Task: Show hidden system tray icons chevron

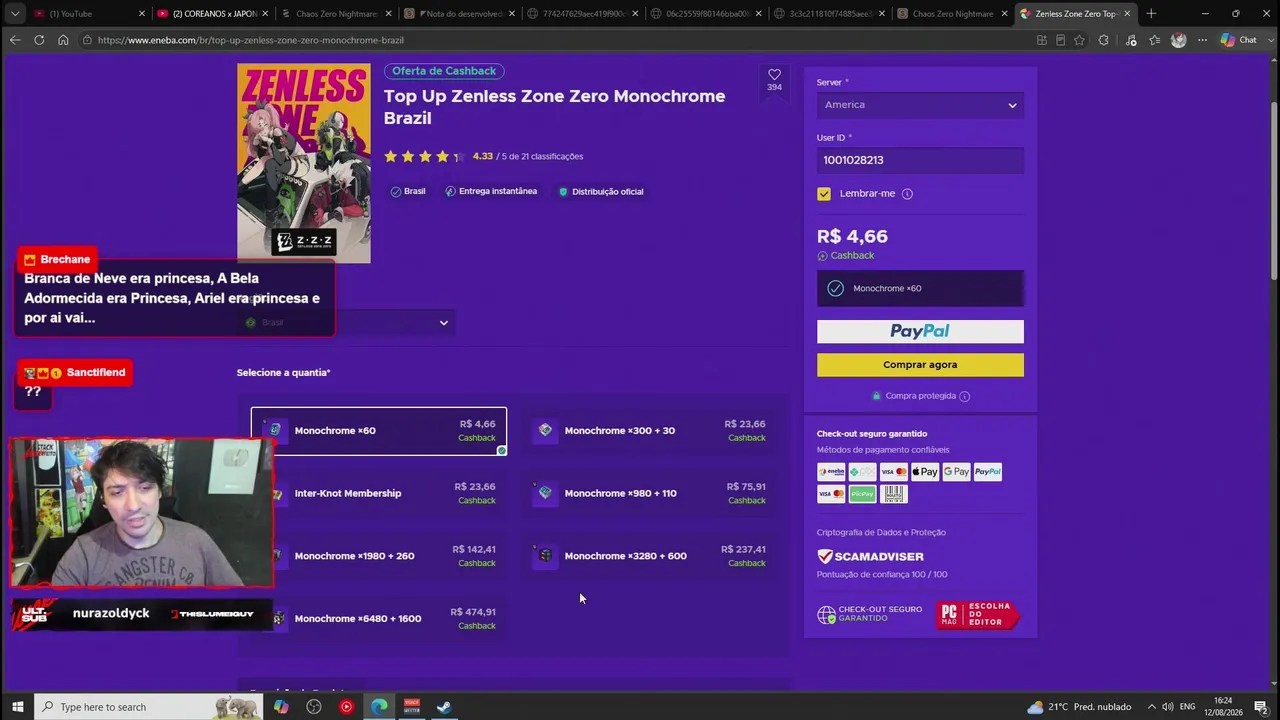Action: (1151, 707)
